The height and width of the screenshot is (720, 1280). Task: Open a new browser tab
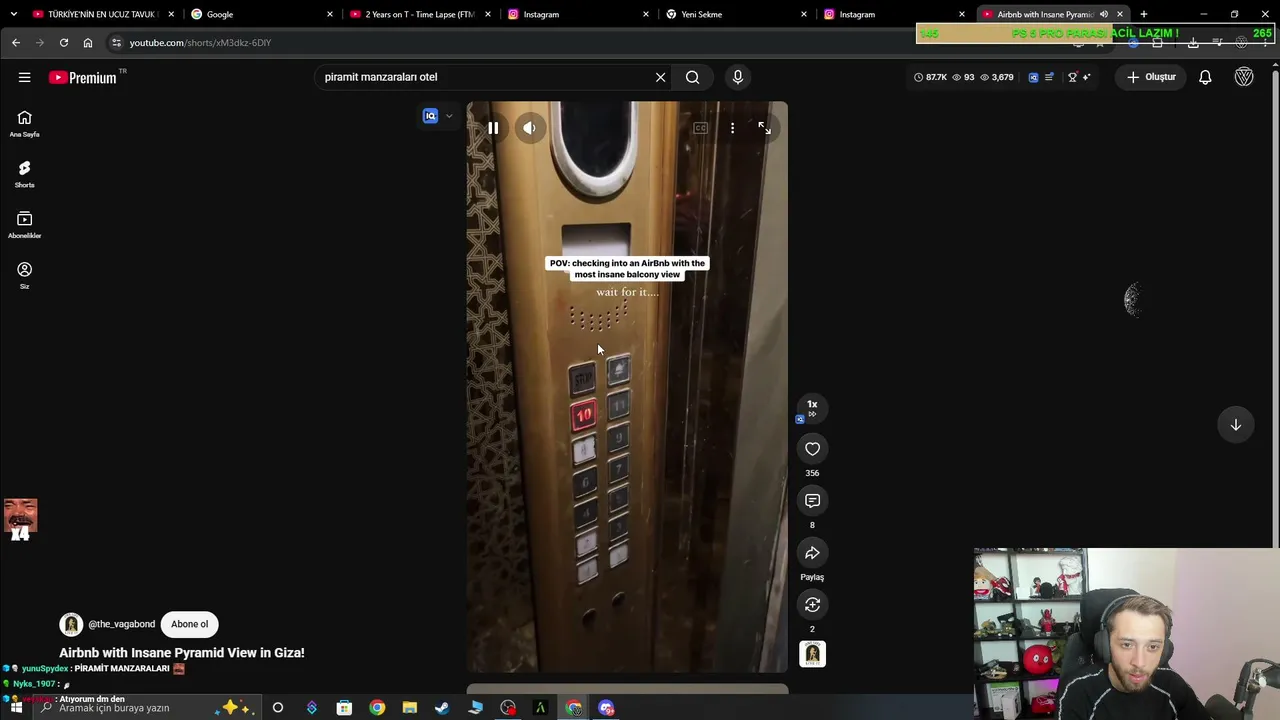[1144, 14]
